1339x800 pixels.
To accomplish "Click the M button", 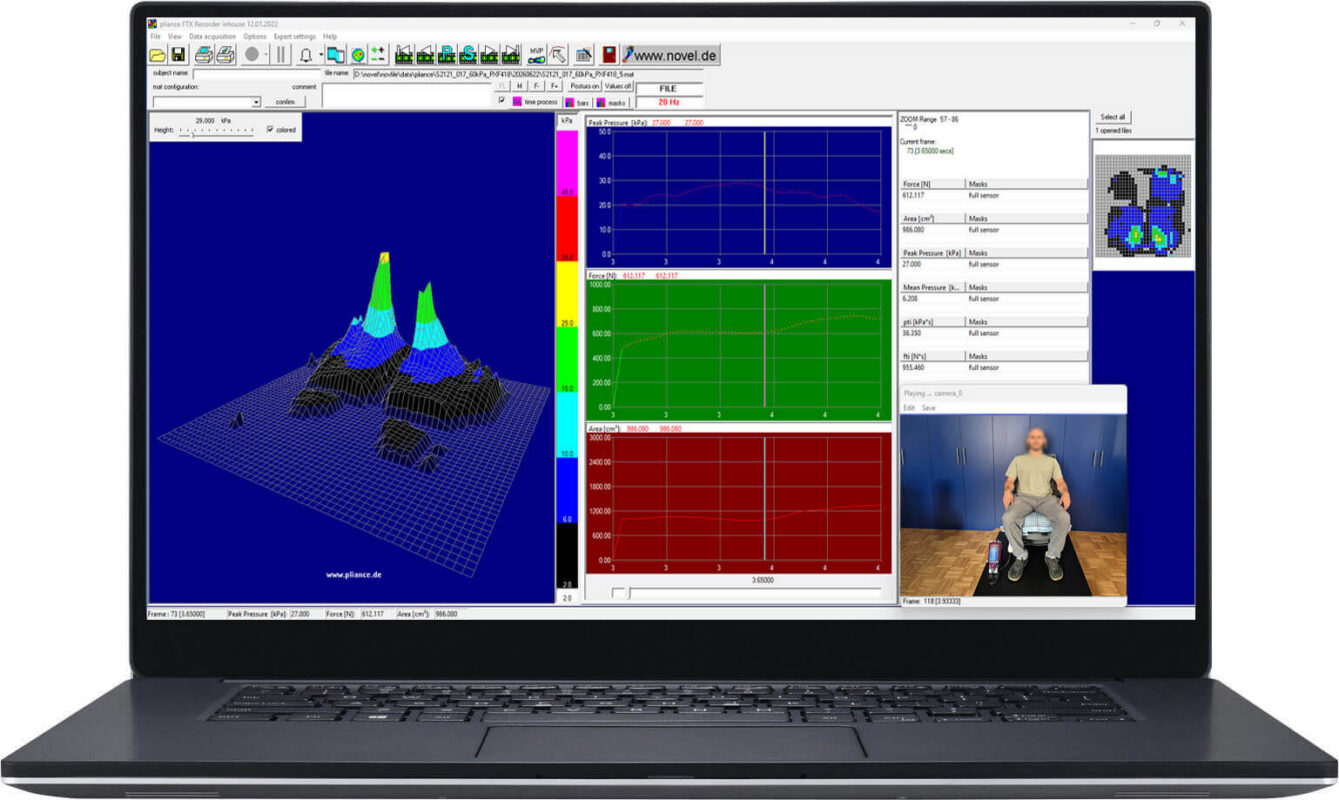I will tap(520, 86).
